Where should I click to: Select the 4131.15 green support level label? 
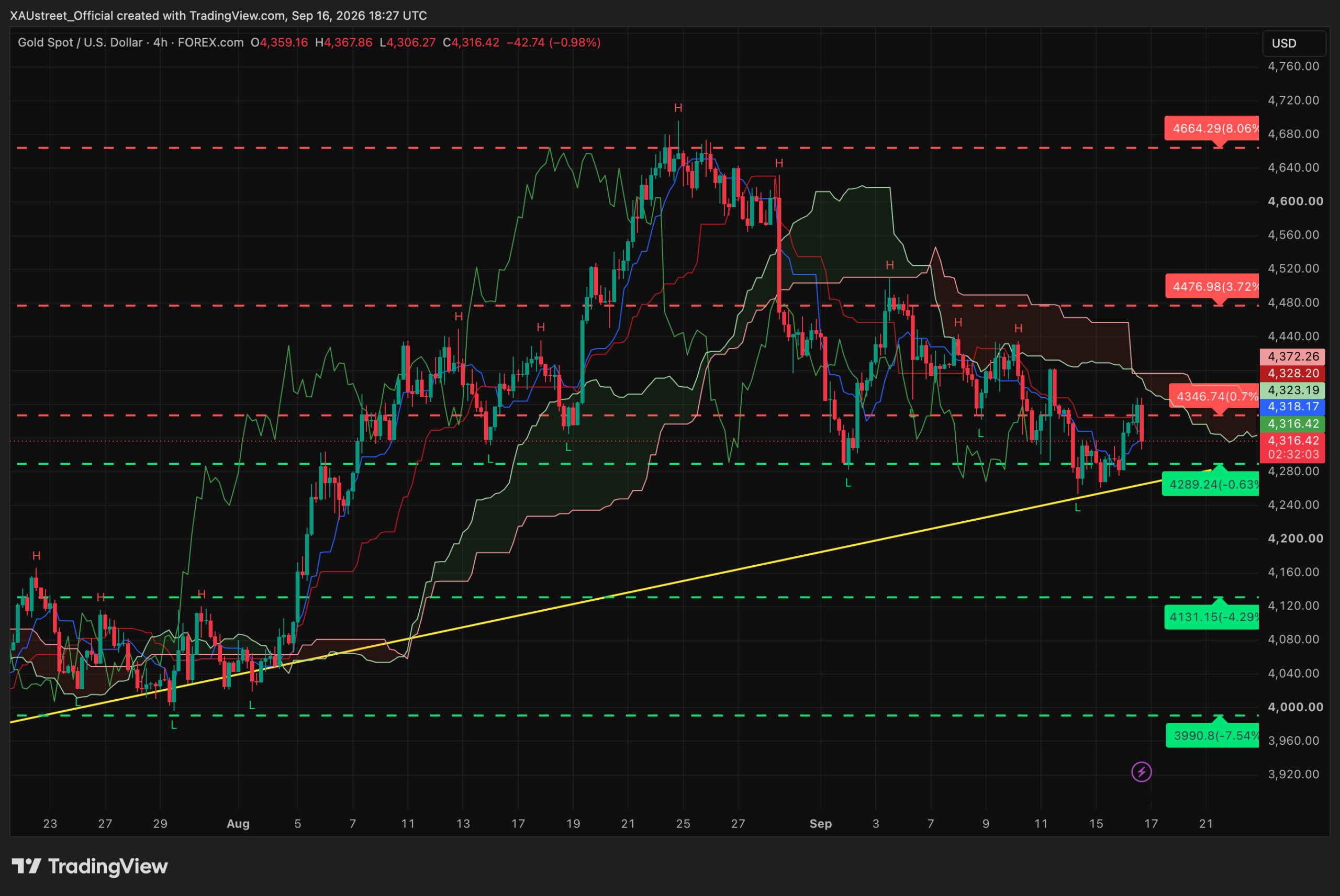[1211, 617]
